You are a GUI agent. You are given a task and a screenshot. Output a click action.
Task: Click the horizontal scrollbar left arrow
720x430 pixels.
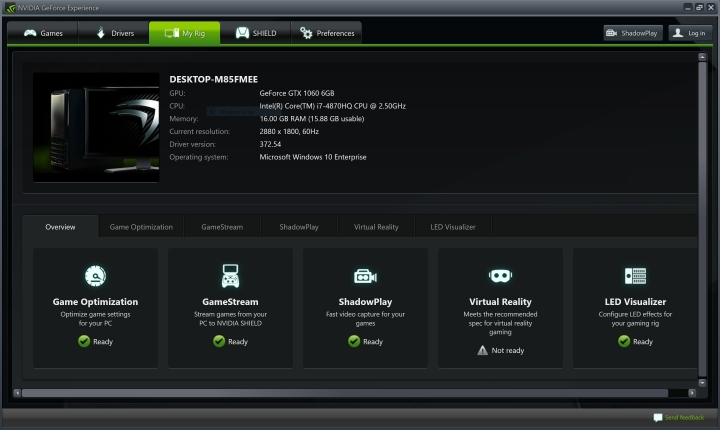(17, 393)
